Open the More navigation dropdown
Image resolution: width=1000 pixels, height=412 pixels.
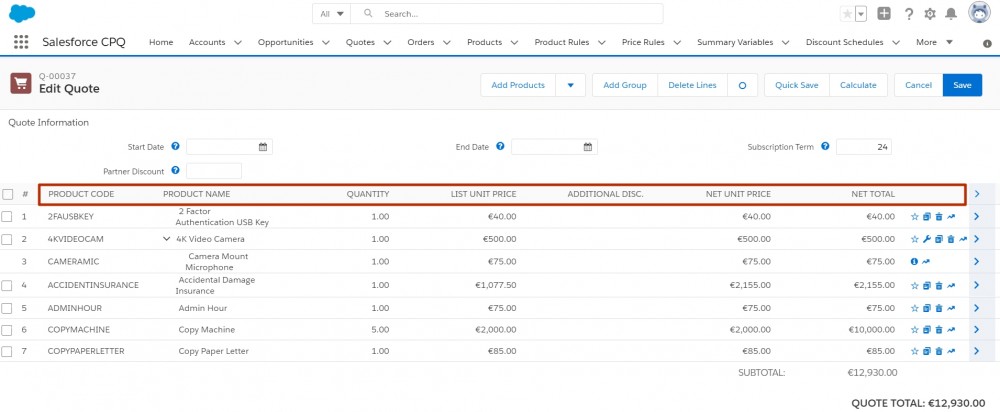(x=934, y=42)
